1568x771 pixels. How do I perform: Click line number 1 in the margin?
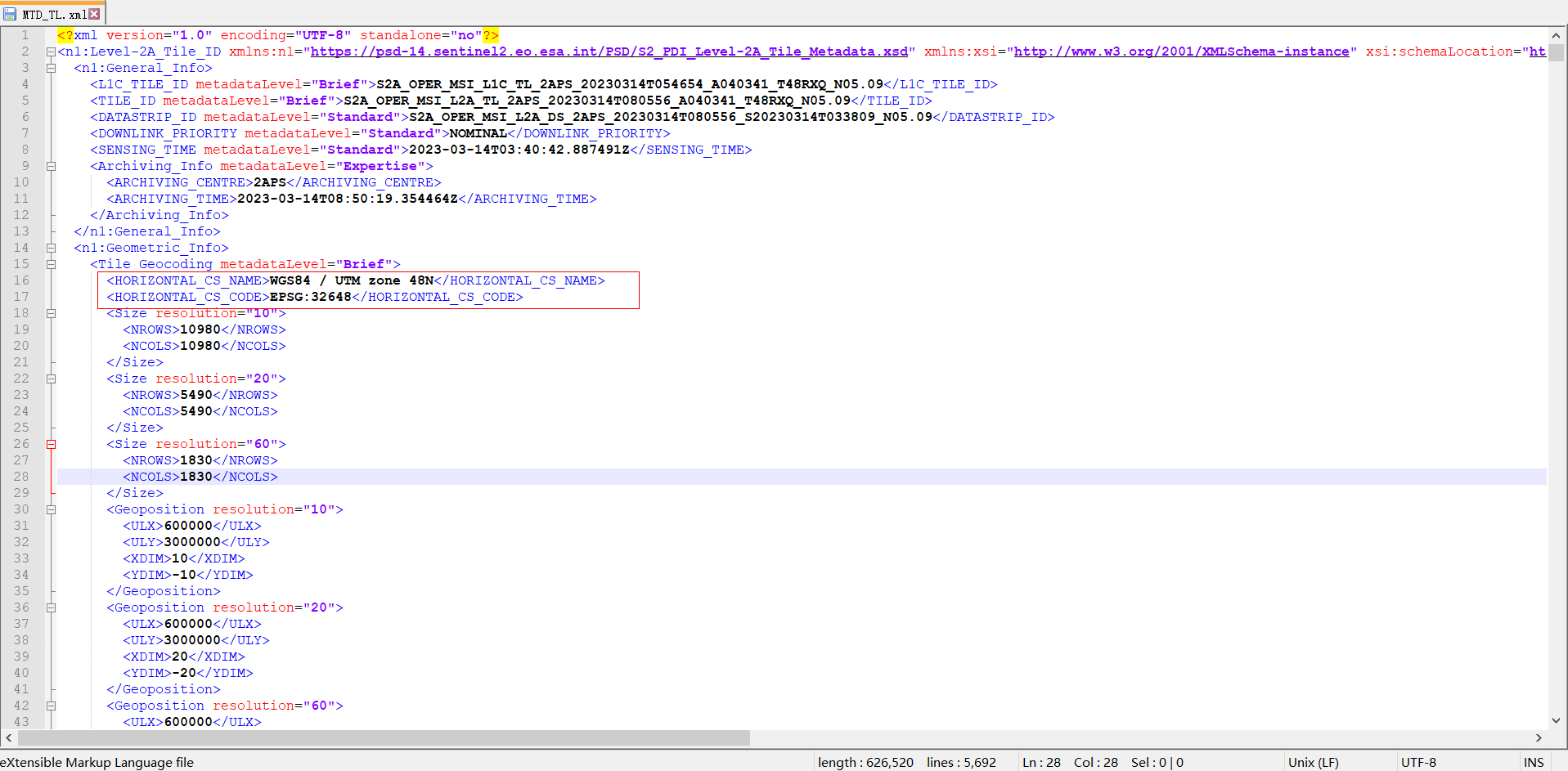(25, 35)
